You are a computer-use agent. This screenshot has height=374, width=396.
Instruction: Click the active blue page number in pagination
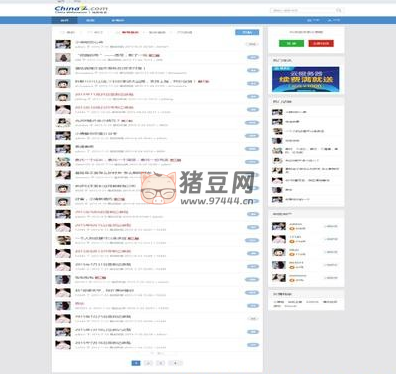click(x=136, y=363)
